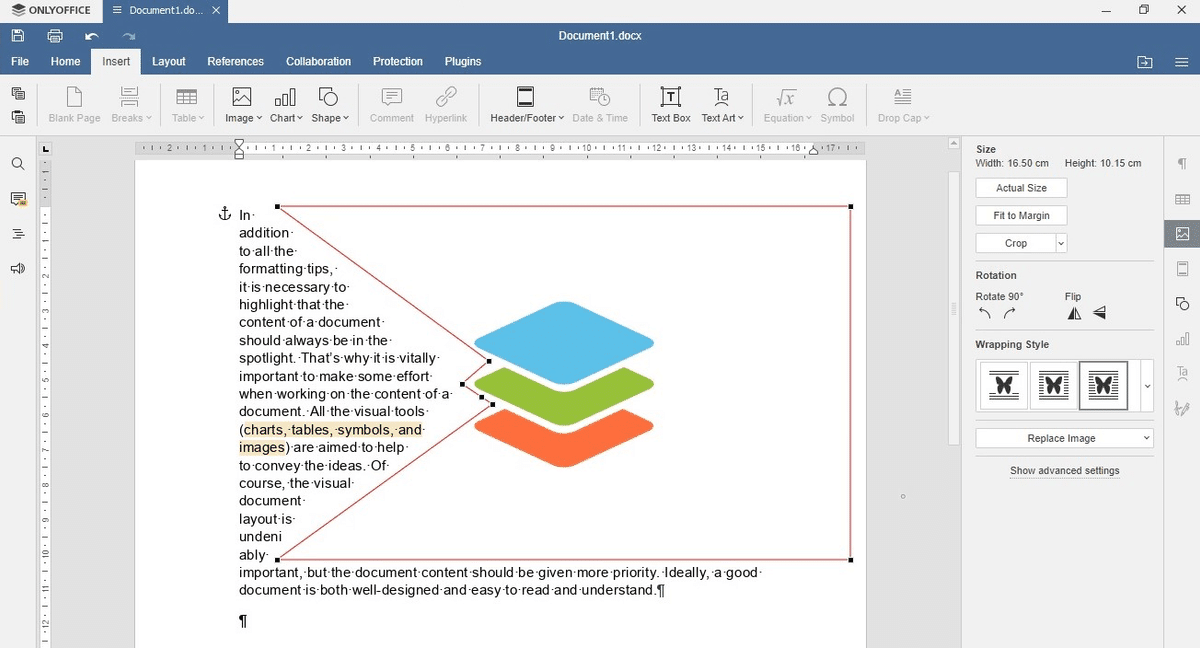
Task: Select the Through wrapping style
Action: click(1104, 385)
